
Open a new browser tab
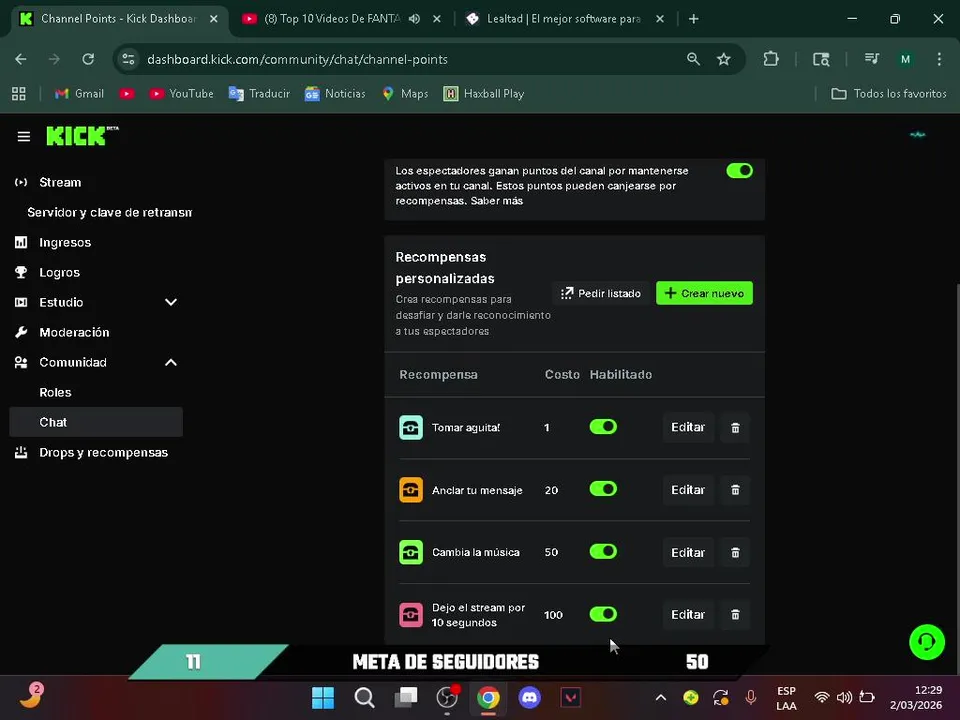coord(694,19)
